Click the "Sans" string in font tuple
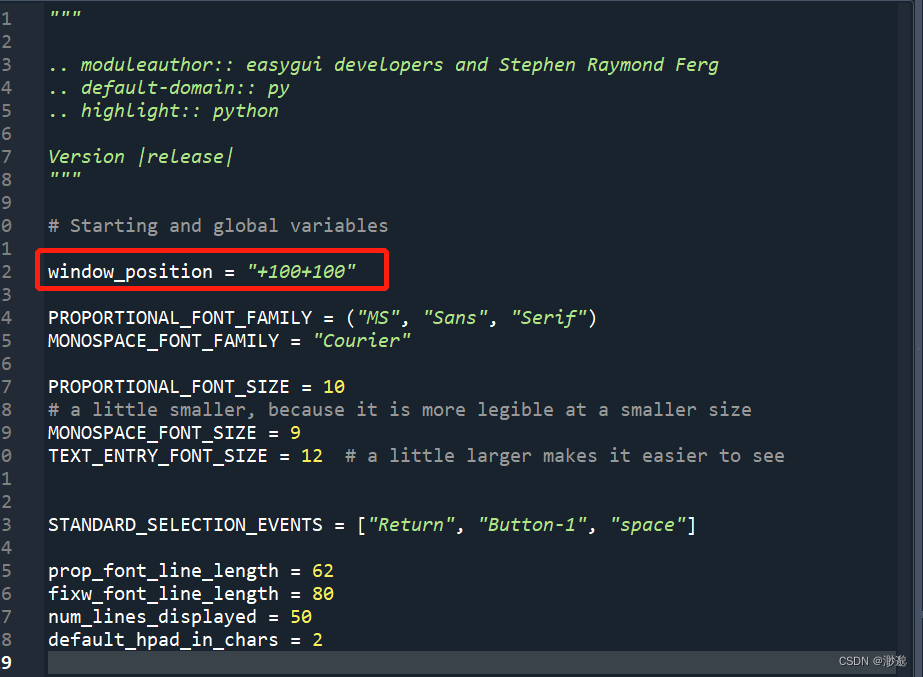 coord(456,318)
